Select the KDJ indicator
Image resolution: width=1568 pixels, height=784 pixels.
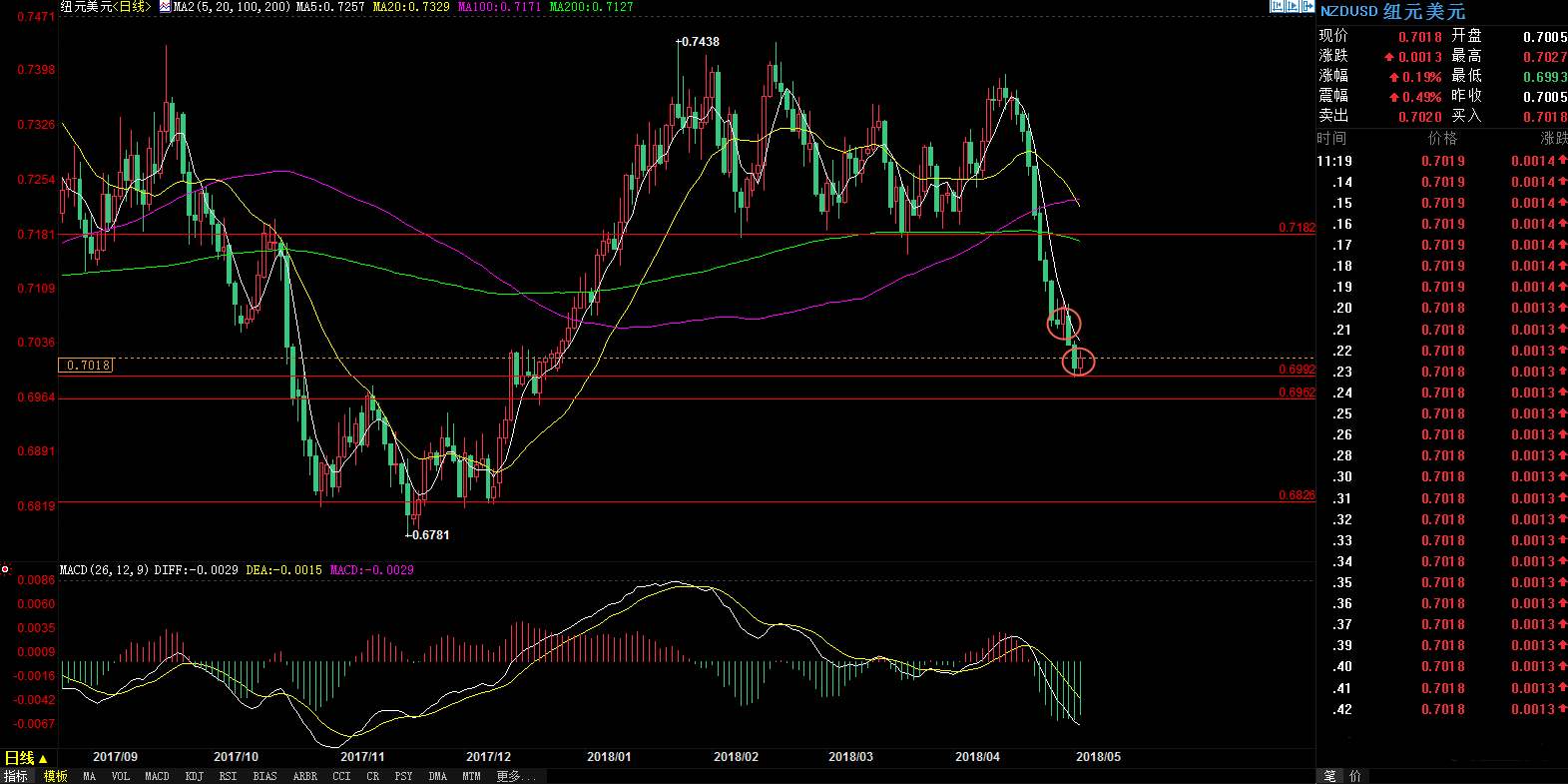[x=195, y=776]
